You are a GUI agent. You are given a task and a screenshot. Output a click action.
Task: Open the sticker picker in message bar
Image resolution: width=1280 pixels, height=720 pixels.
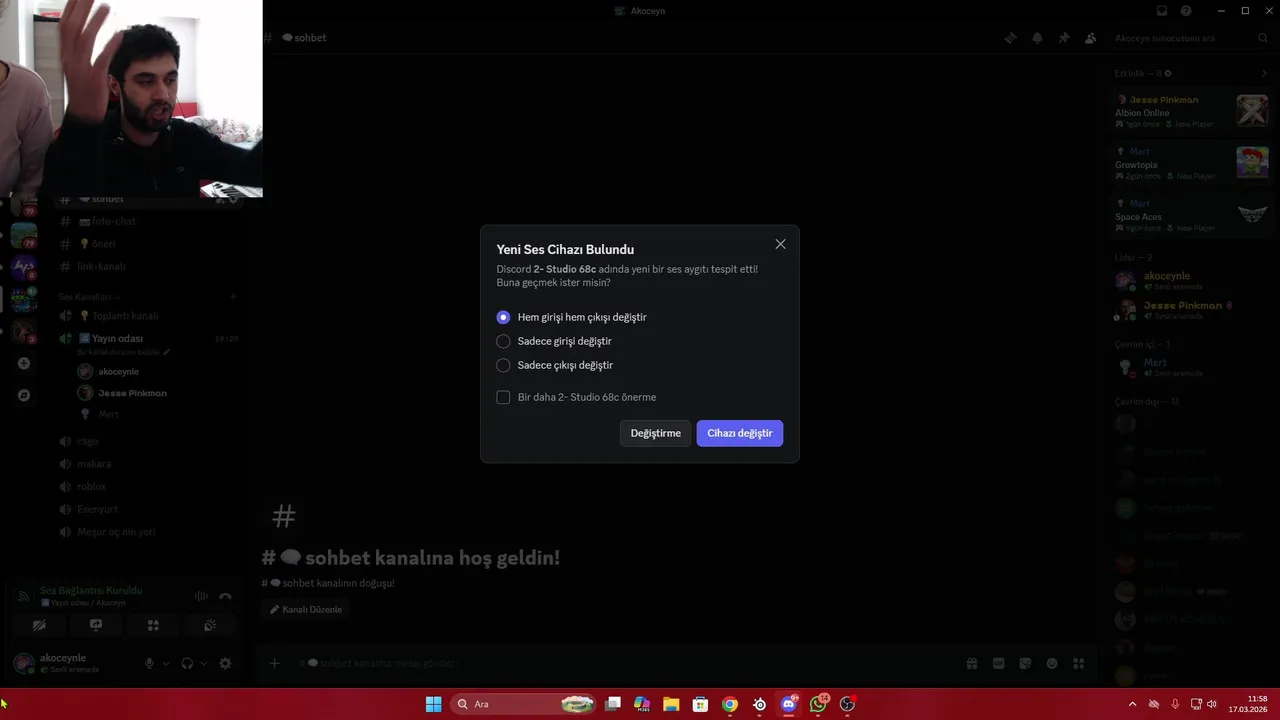(1025, 663)
